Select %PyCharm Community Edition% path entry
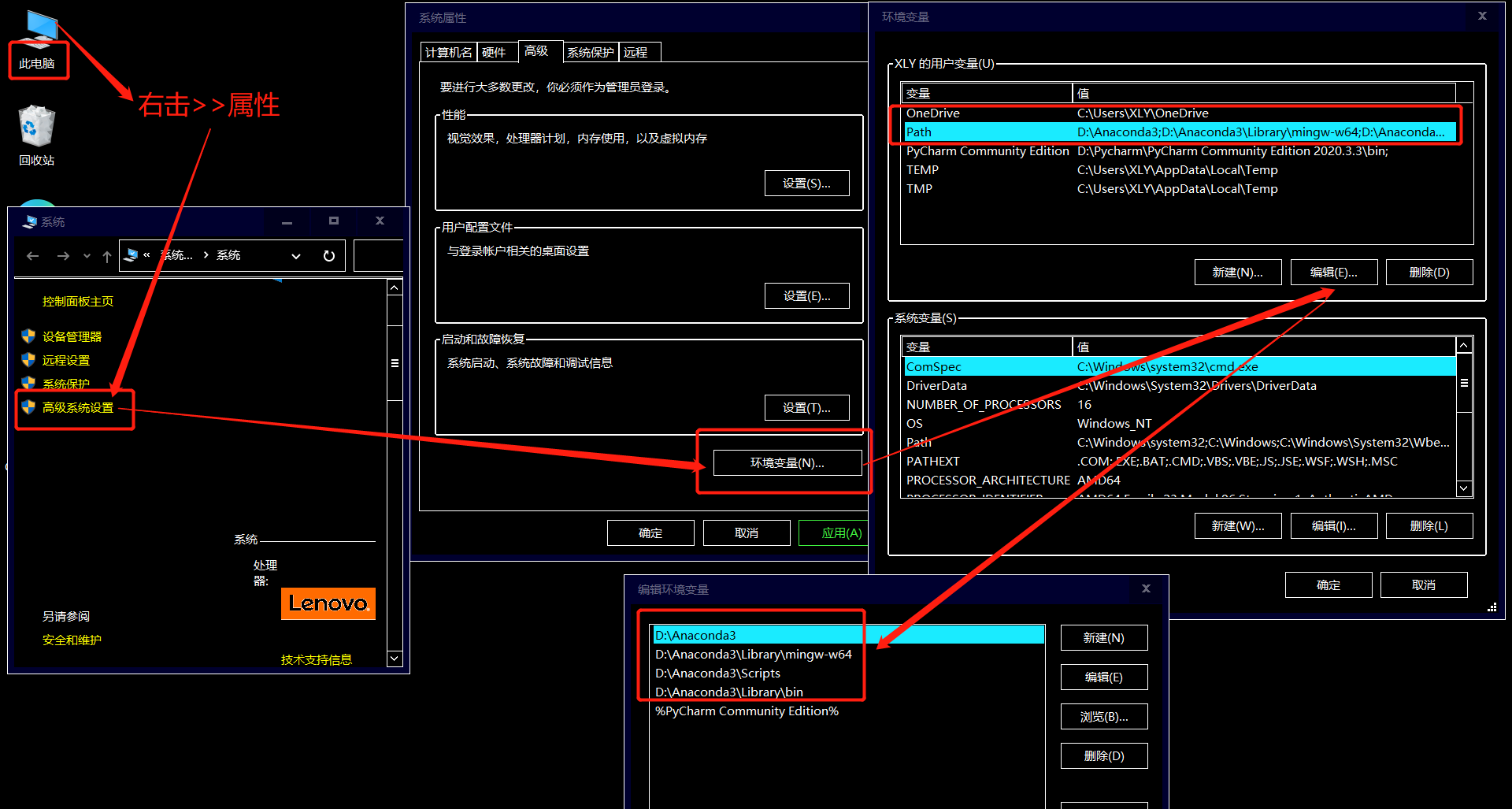 (x=848, y=711)
